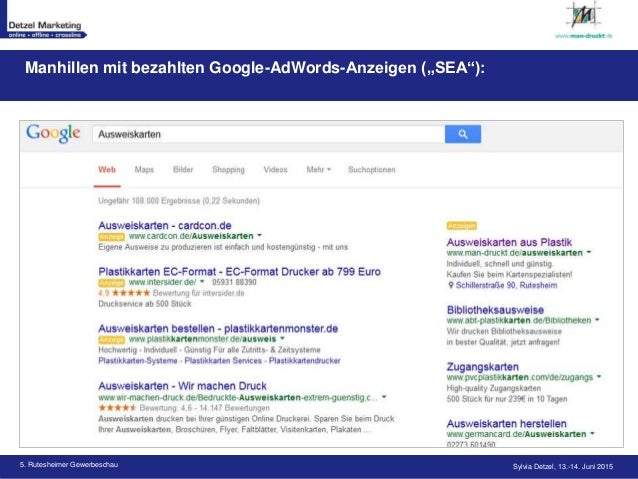Click the 'Plastikkarten-Systeme' sitelink
This screenshot has height=479, width=638.
(138, 361)
